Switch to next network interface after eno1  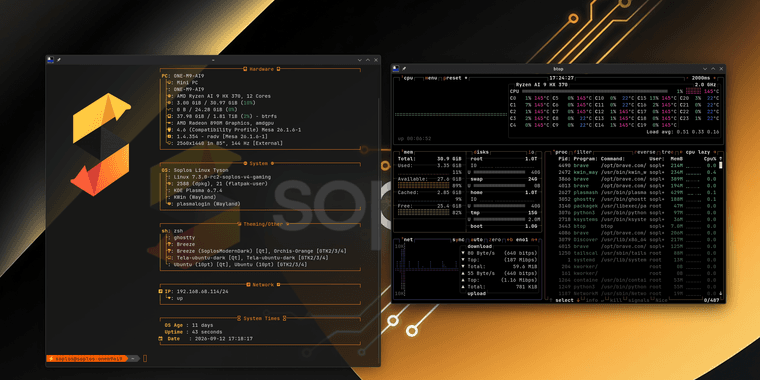pos(535,239)
